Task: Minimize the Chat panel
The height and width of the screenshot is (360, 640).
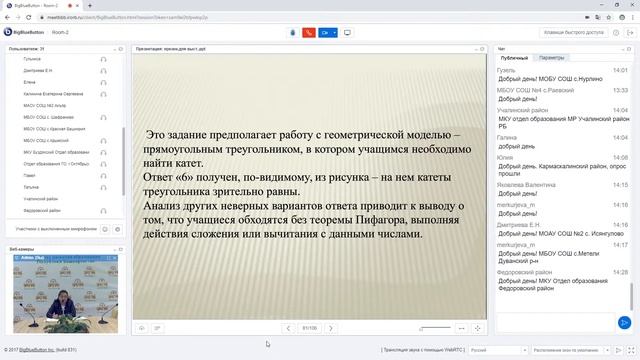Action: 623,49
